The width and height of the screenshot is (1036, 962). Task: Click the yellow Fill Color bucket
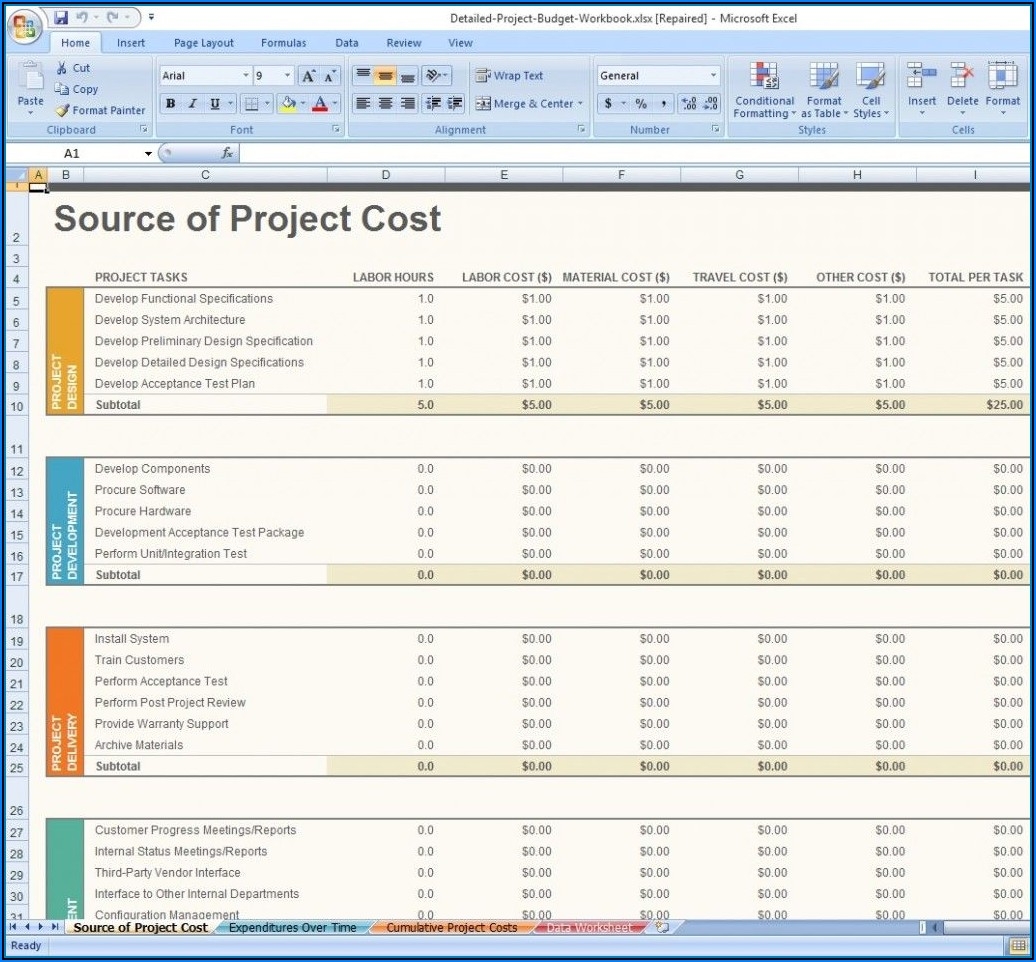[288, 104]
